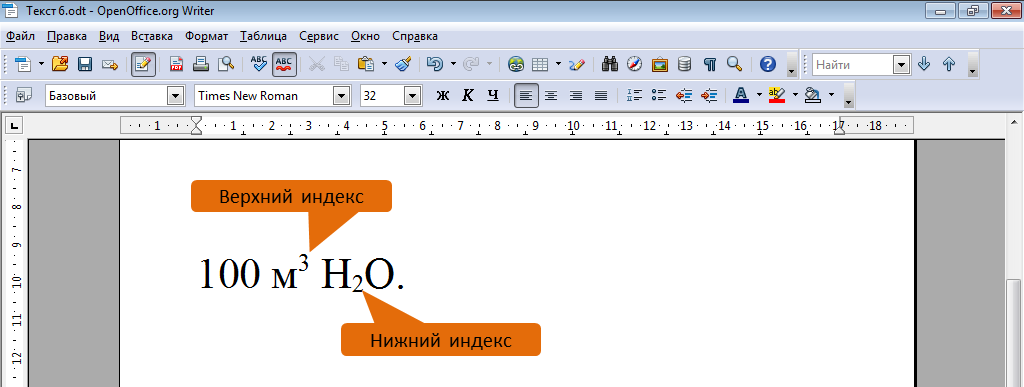Save the document with the floppy disk icon
Screen dimensions: 1024x387
coord(85,64)
